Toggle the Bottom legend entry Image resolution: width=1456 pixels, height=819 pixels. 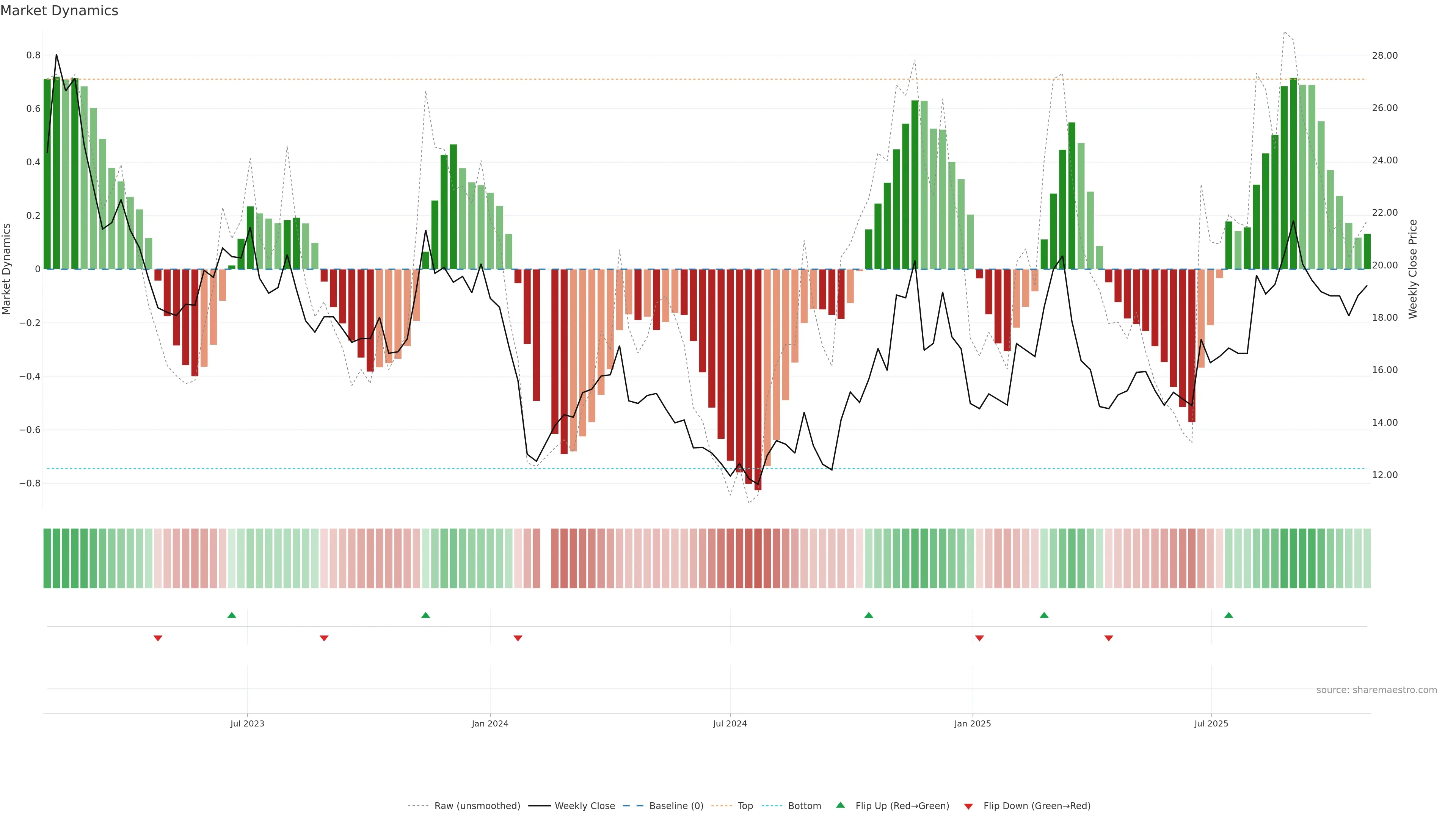point(804,805)
